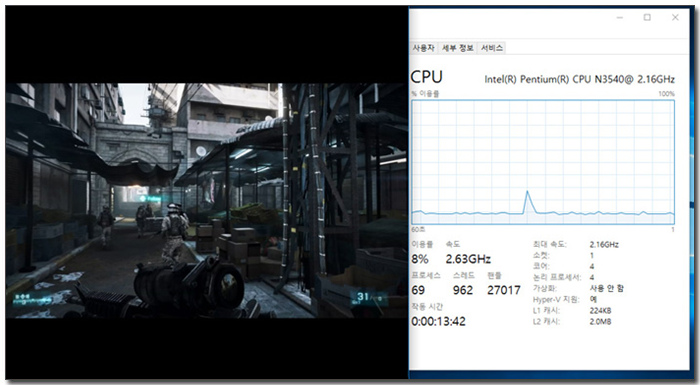Image resolution: width=700 pixels, height=385 pixels.
Task: Click the 27017 handle count
Action: tap(504, 290)
